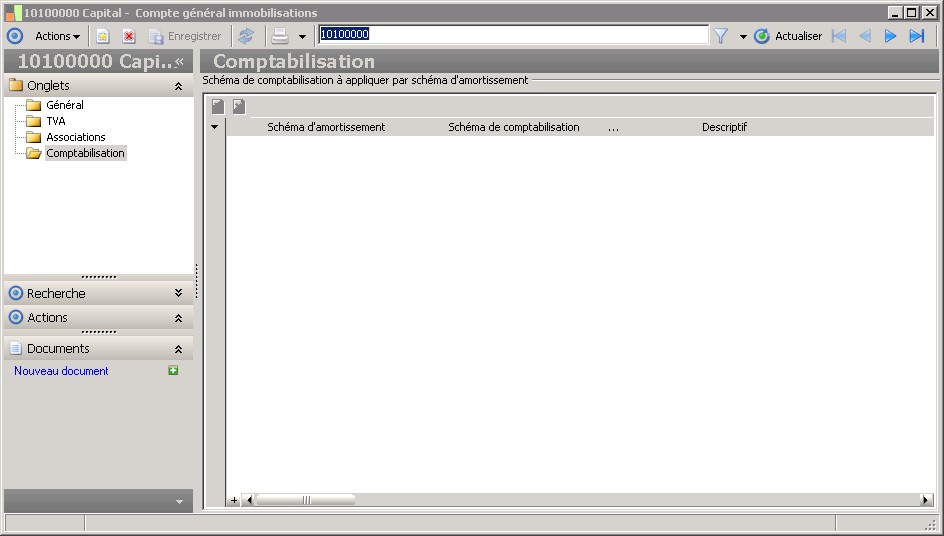Click the printer icon
The image size is (944, 536).
point(280,36)
